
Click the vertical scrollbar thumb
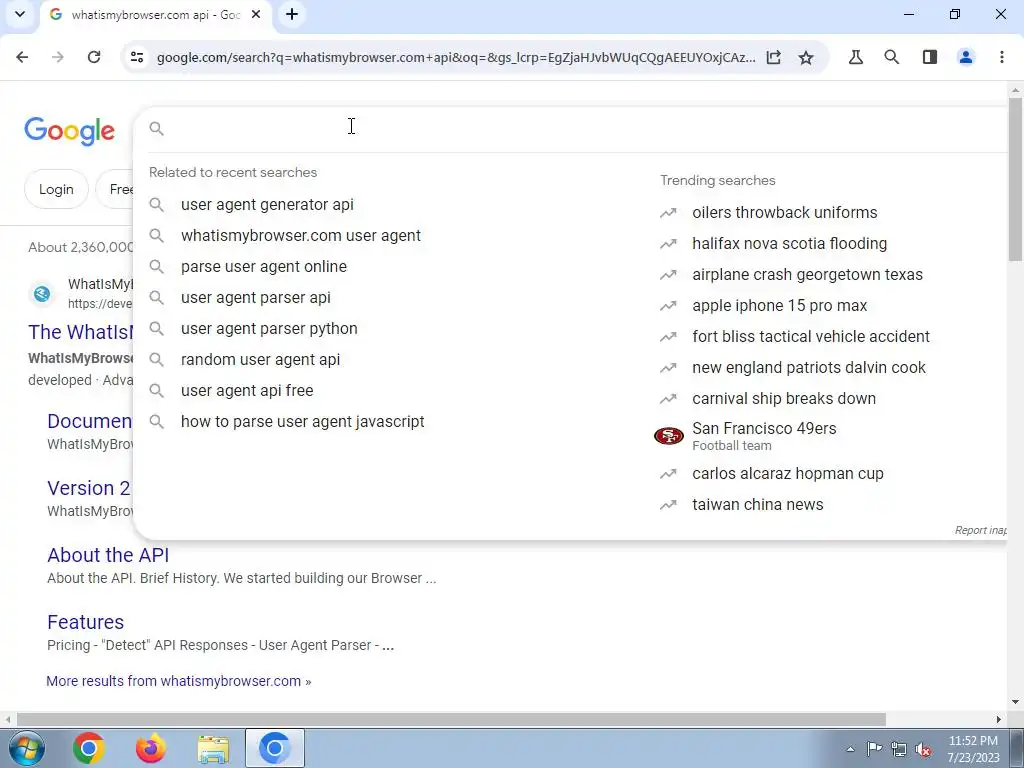pos(1015,180)
